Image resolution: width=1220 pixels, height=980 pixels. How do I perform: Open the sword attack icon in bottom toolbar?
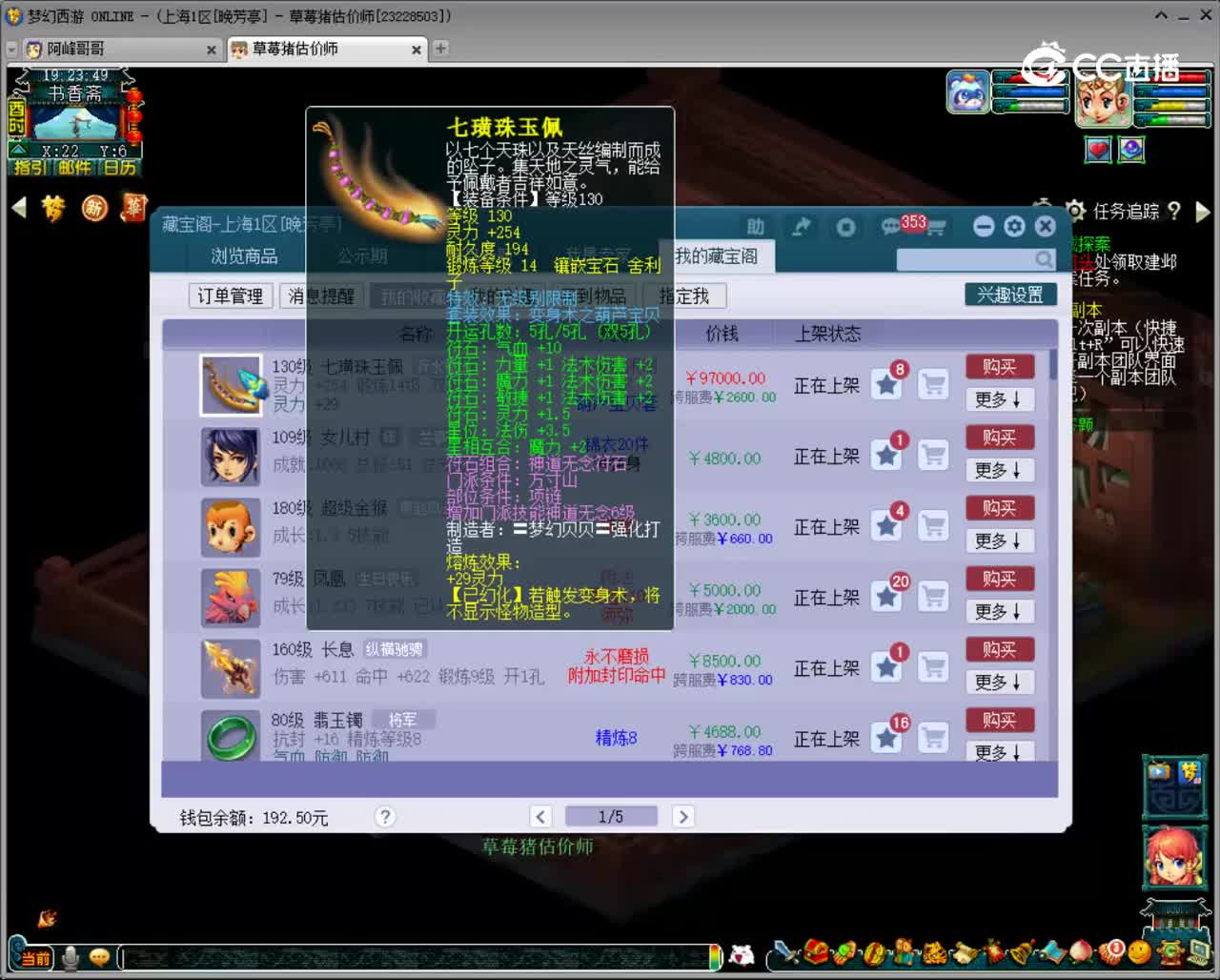pos(786,952)
